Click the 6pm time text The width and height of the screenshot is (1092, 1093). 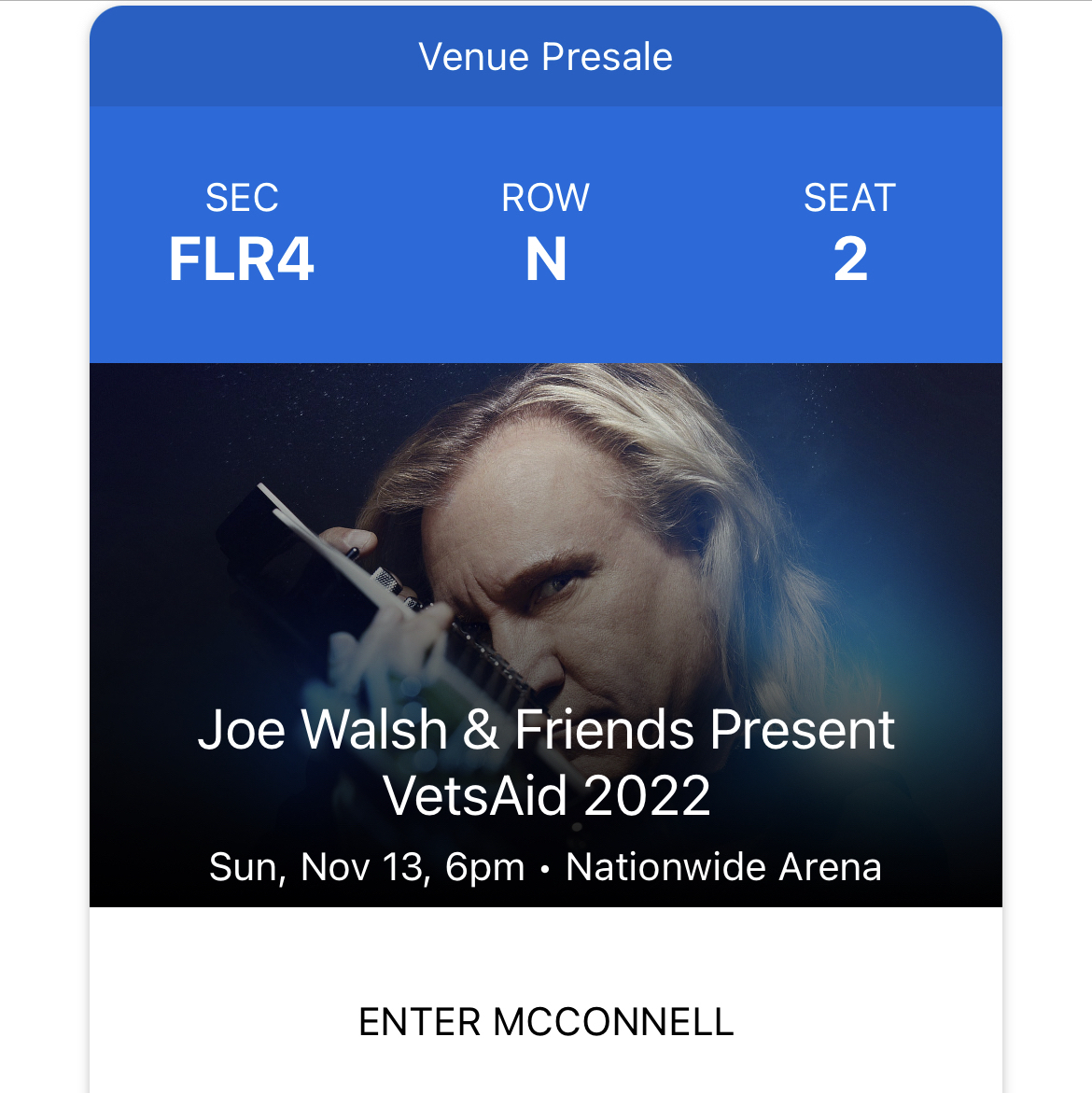(x=484, y=869)
